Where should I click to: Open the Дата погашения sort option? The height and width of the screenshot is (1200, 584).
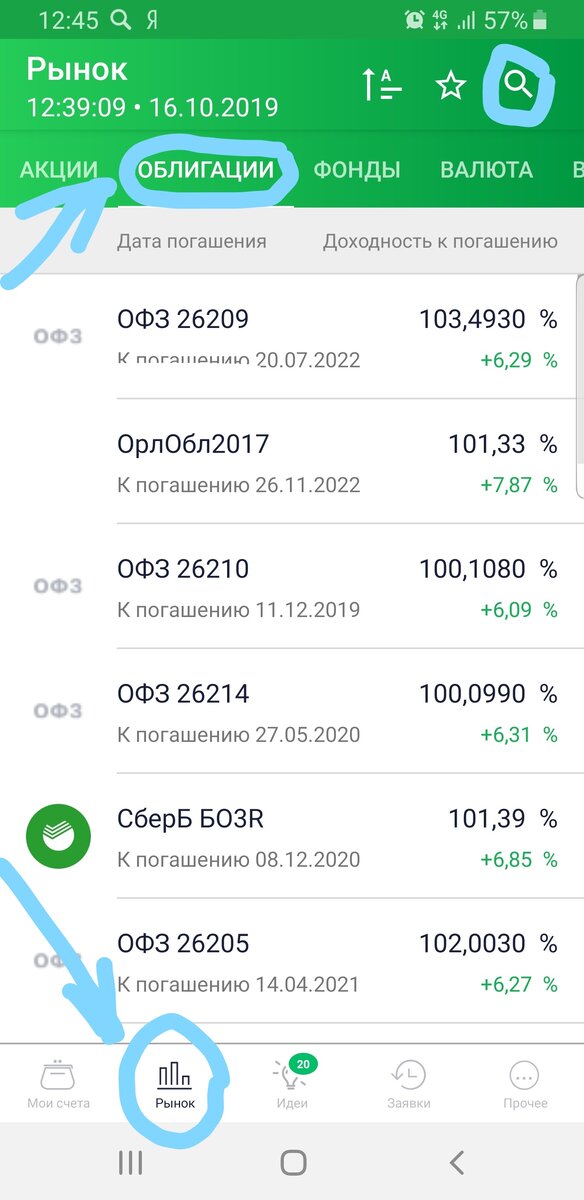(192, 241)
